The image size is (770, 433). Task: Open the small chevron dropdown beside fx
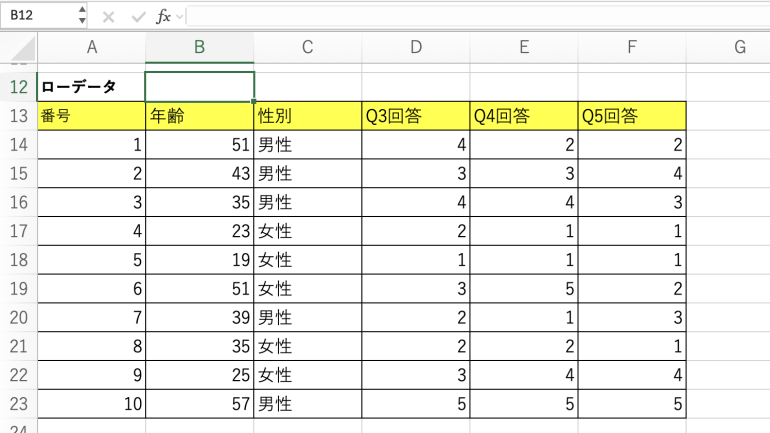click(180, 17)
